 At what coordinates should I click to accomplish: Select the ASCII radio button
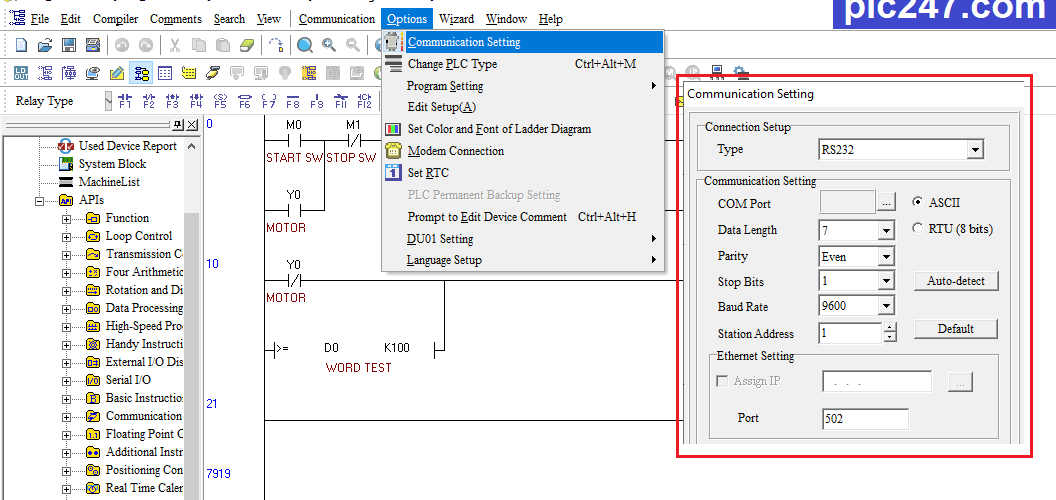pyautogui.click(x=917, y=202)
